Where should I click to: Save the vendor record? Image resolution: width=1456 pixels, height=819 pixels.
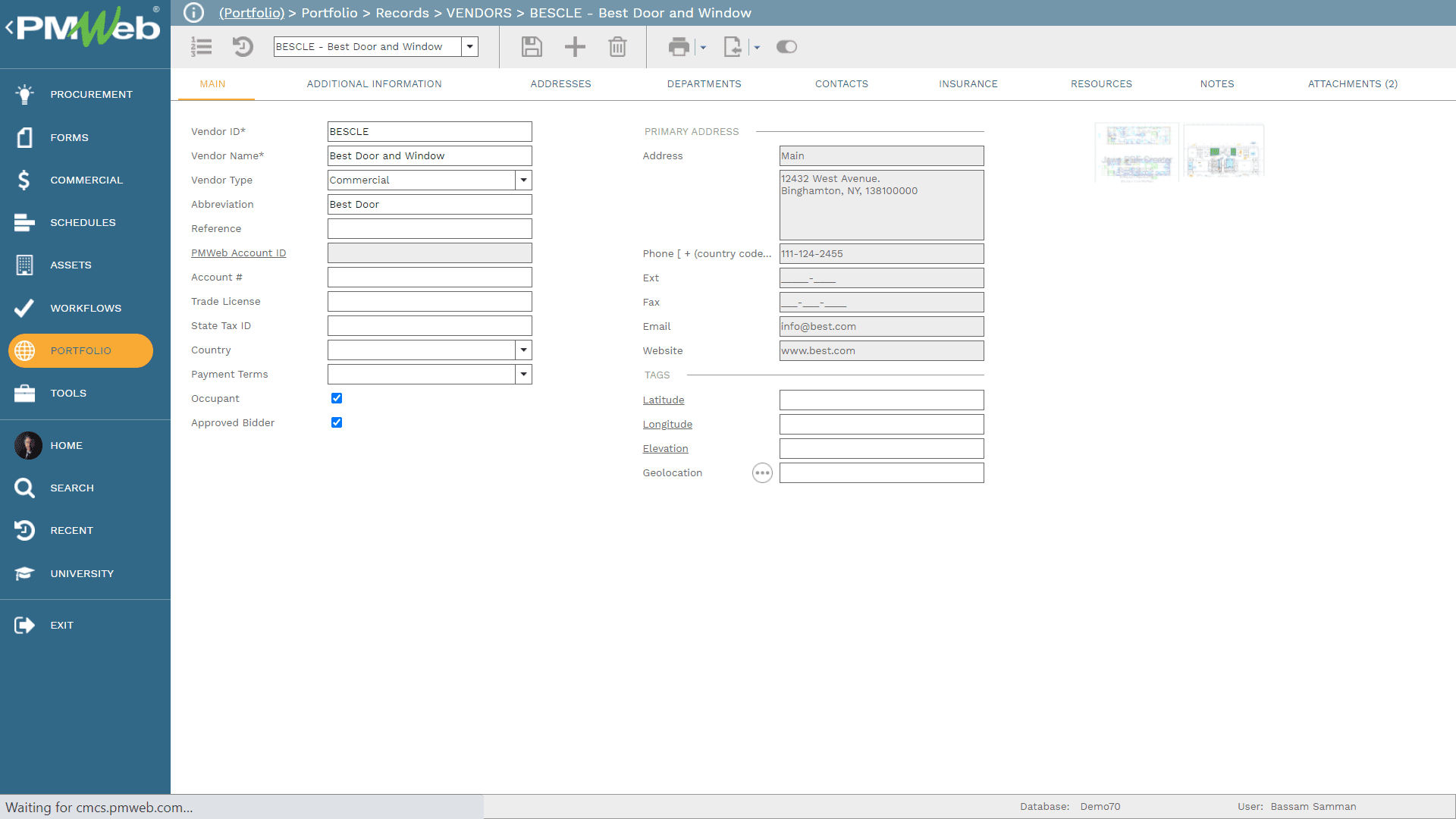click(532, 47)
